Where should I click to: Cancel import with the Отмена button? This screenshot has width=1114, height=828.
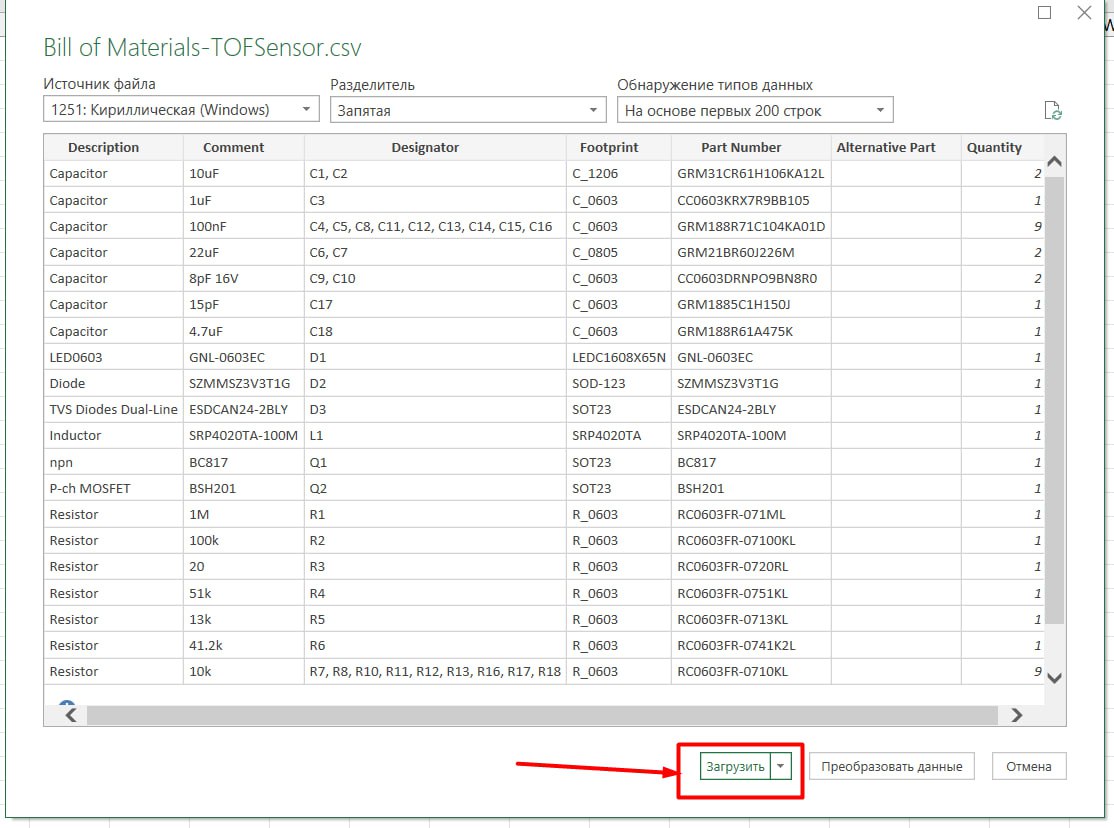tap(1029, 767)
